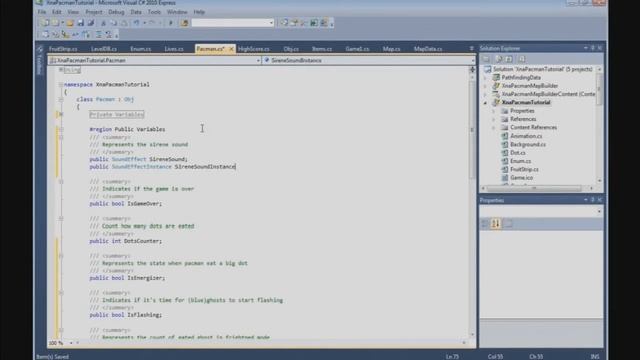Click the Paste icon in the toolbar
Screen dimensions: 640x360
[124, 23]
